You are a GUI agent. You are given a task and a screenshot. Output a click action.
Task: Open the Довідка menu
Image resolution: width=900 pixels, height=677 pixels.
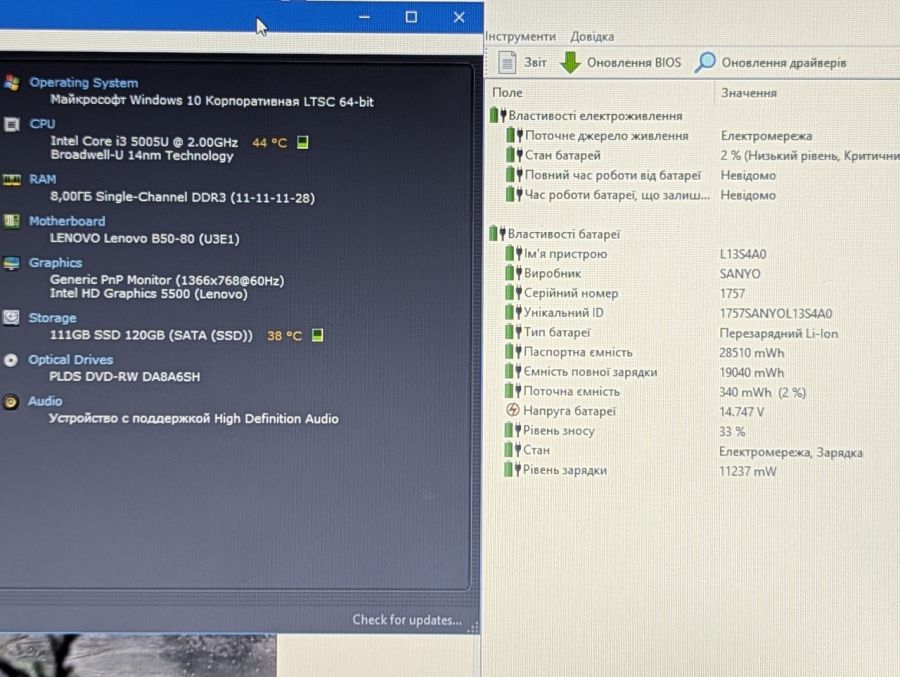coord(592,37)
